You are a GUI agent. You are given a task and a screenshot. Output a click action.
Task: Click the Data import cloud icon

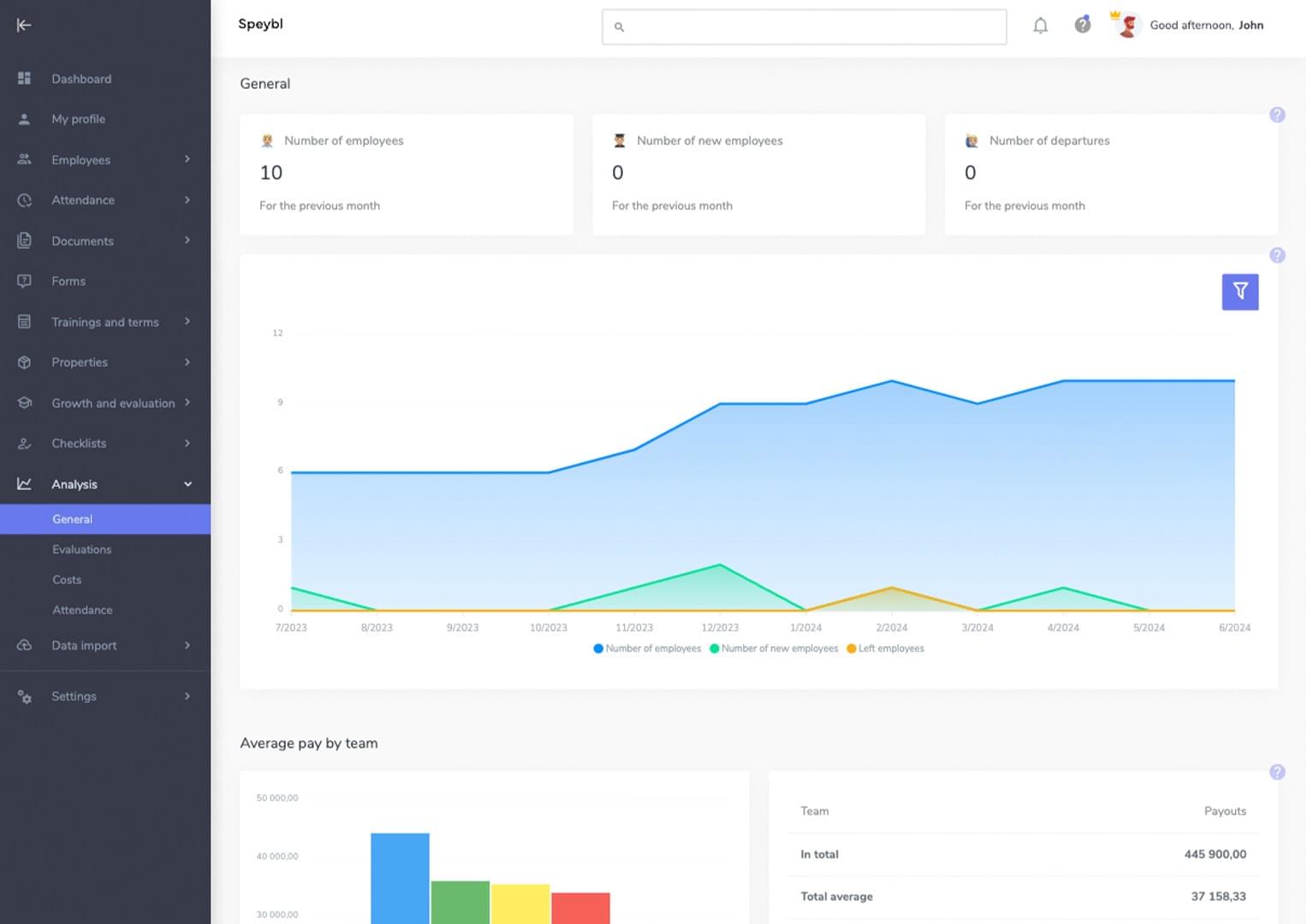pos(24,645)
